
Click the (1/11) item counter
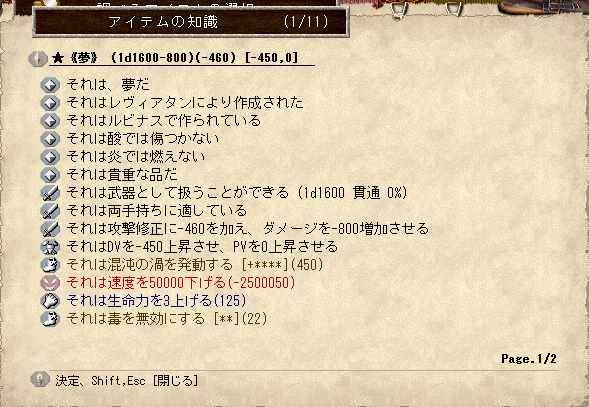click(x=306, y=21)
